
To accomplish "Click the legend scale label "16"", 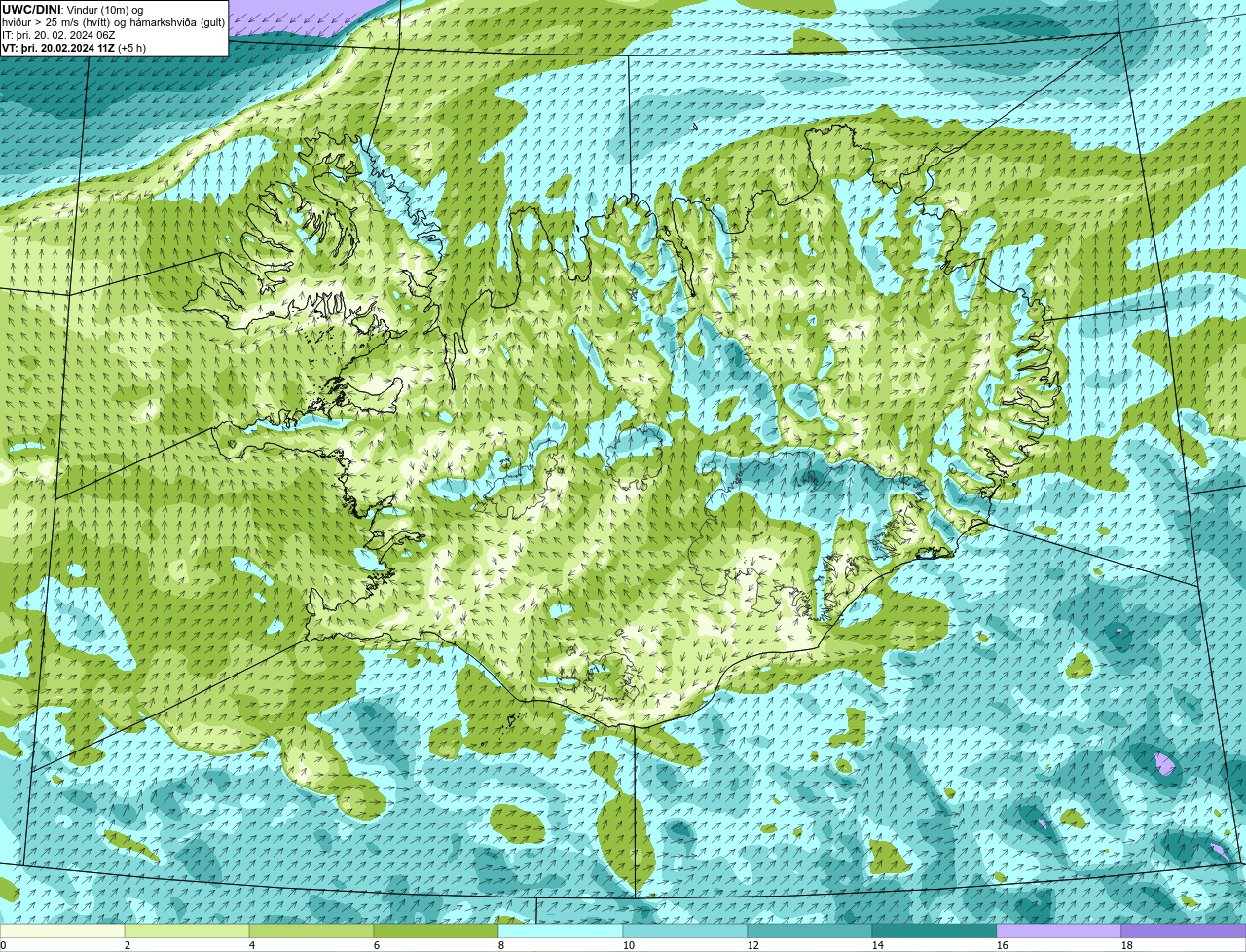I will (1003, 945).
